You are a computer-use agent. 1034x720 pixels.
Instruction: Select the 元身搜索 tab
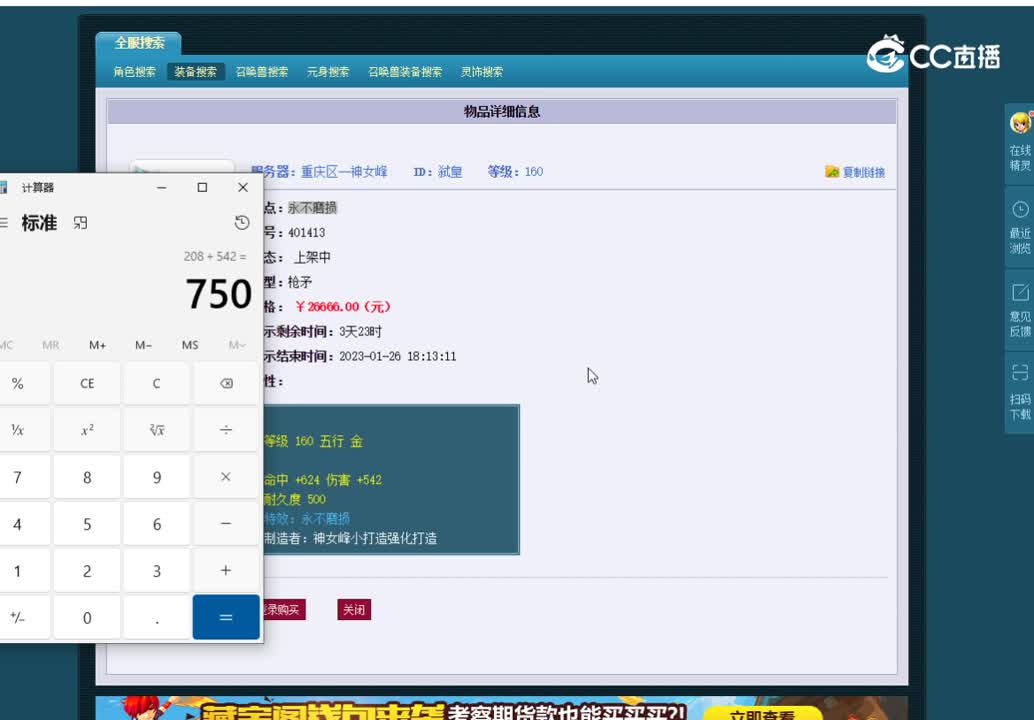click(x=327, y=72)
